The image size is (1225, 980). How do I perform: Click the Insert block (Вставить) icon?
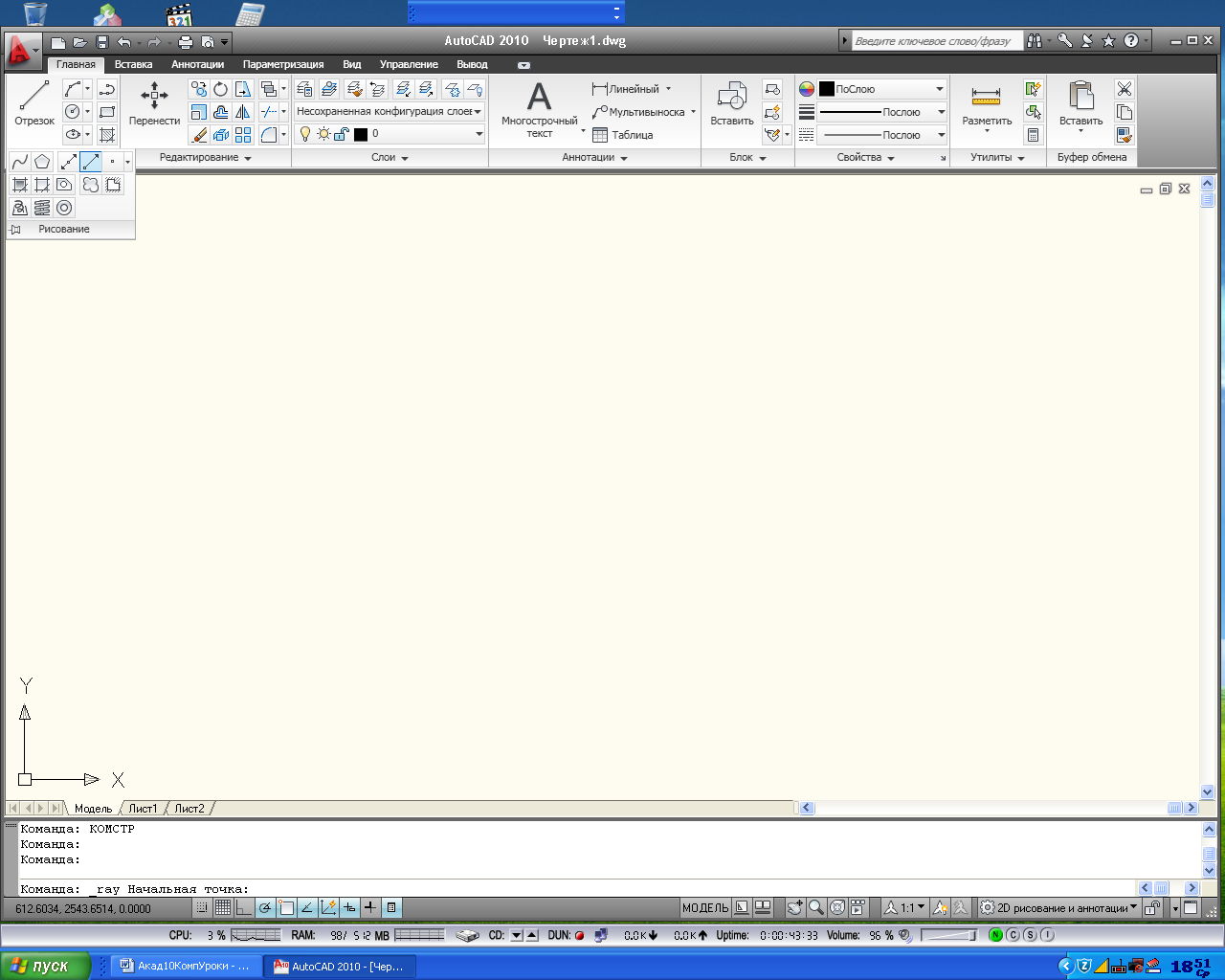[x=732, y=102]
